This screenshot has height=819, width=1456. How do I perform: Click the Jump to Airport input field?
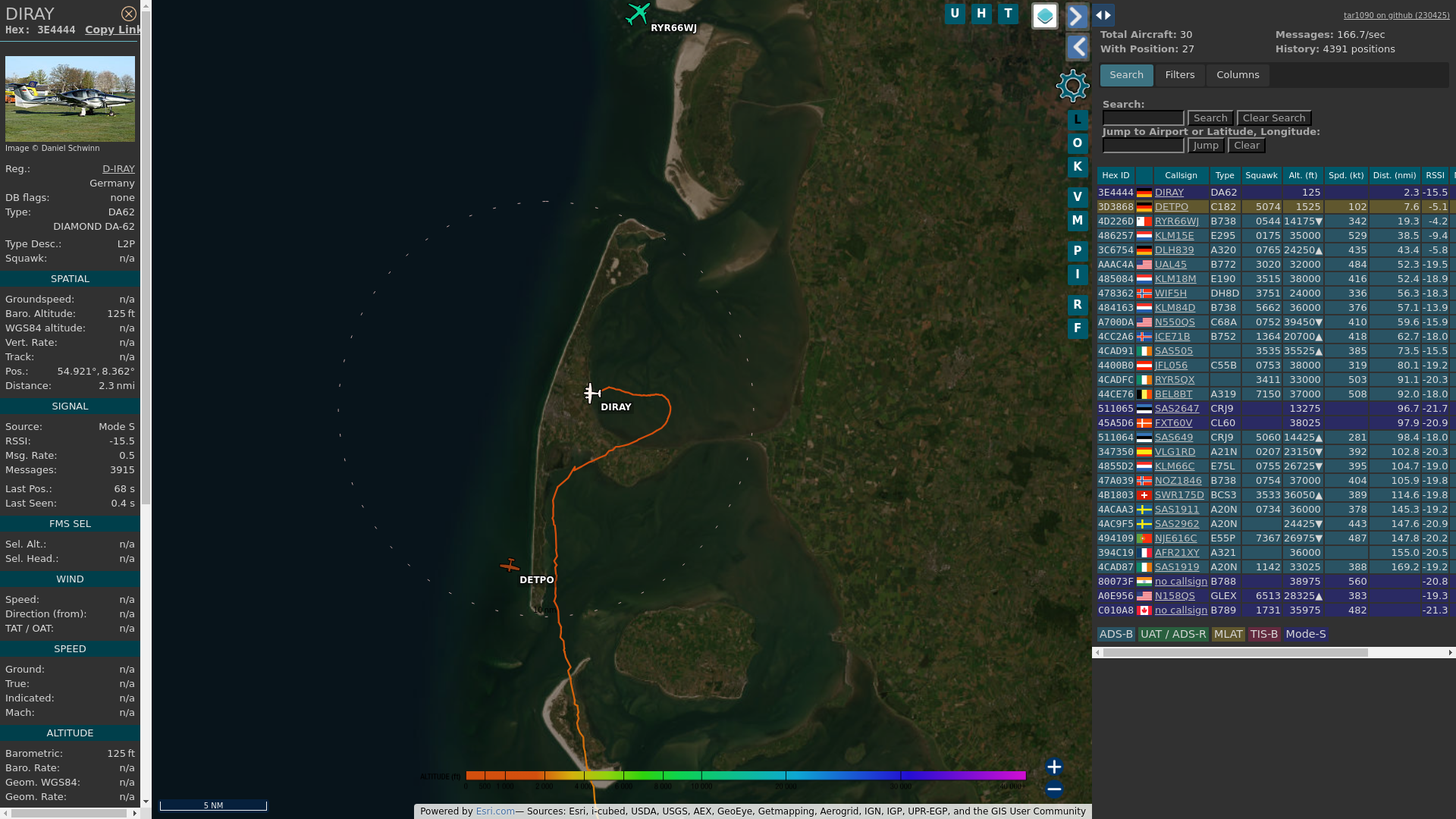[1143, 146]
